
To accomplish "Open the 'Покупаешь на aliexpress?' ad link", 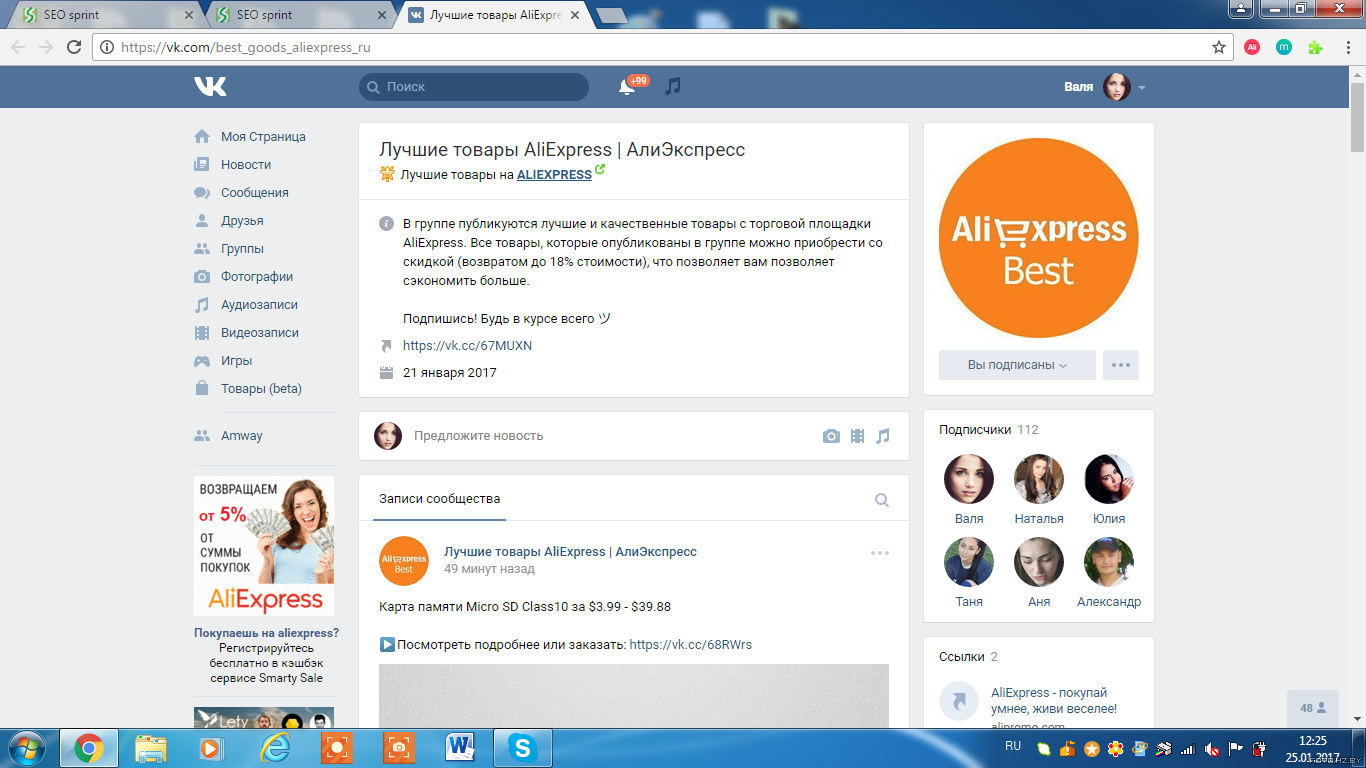I will coord(266,633).
